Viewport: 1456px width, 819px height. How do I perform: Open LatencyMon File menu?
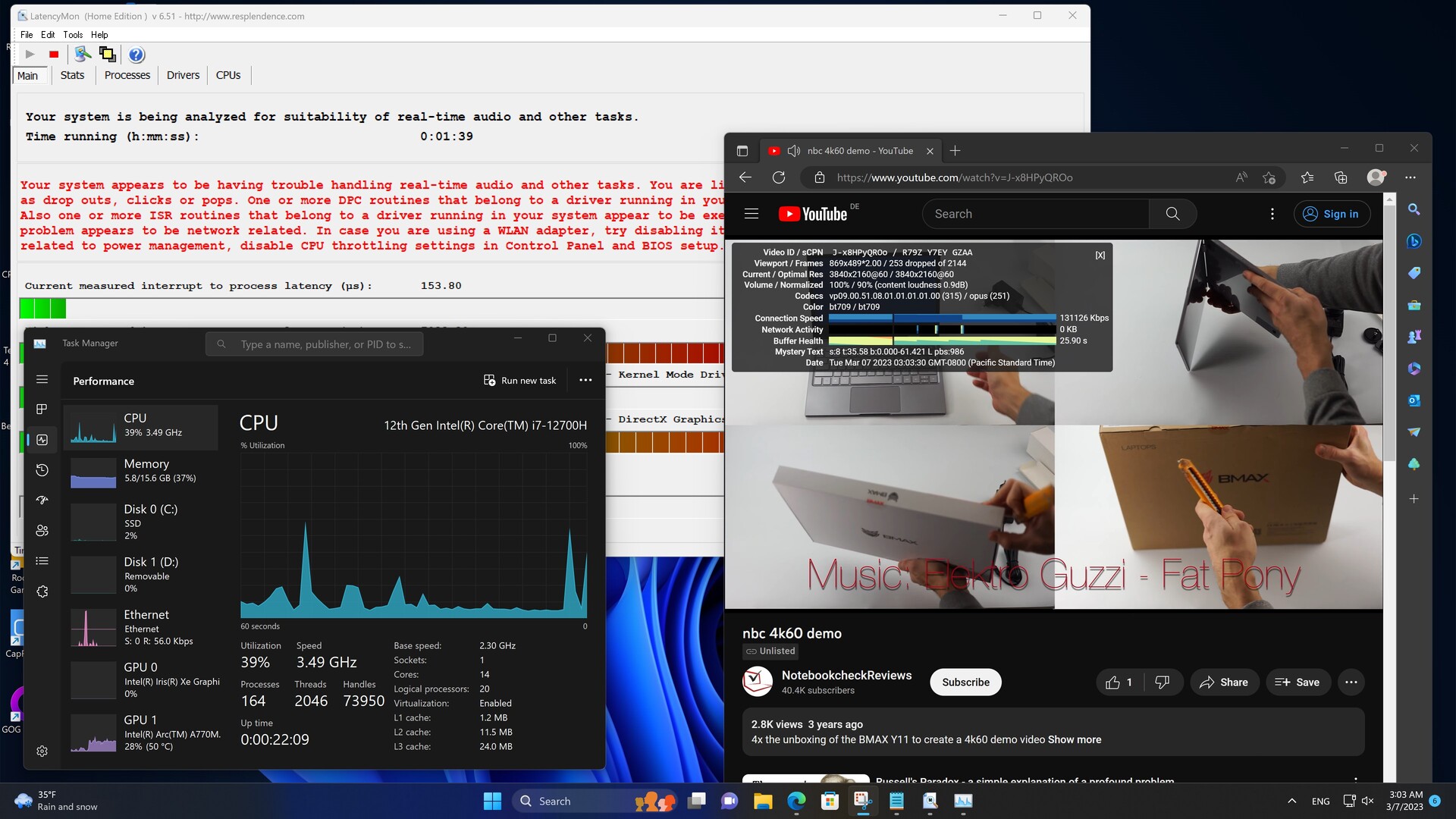tap(27, 35)
